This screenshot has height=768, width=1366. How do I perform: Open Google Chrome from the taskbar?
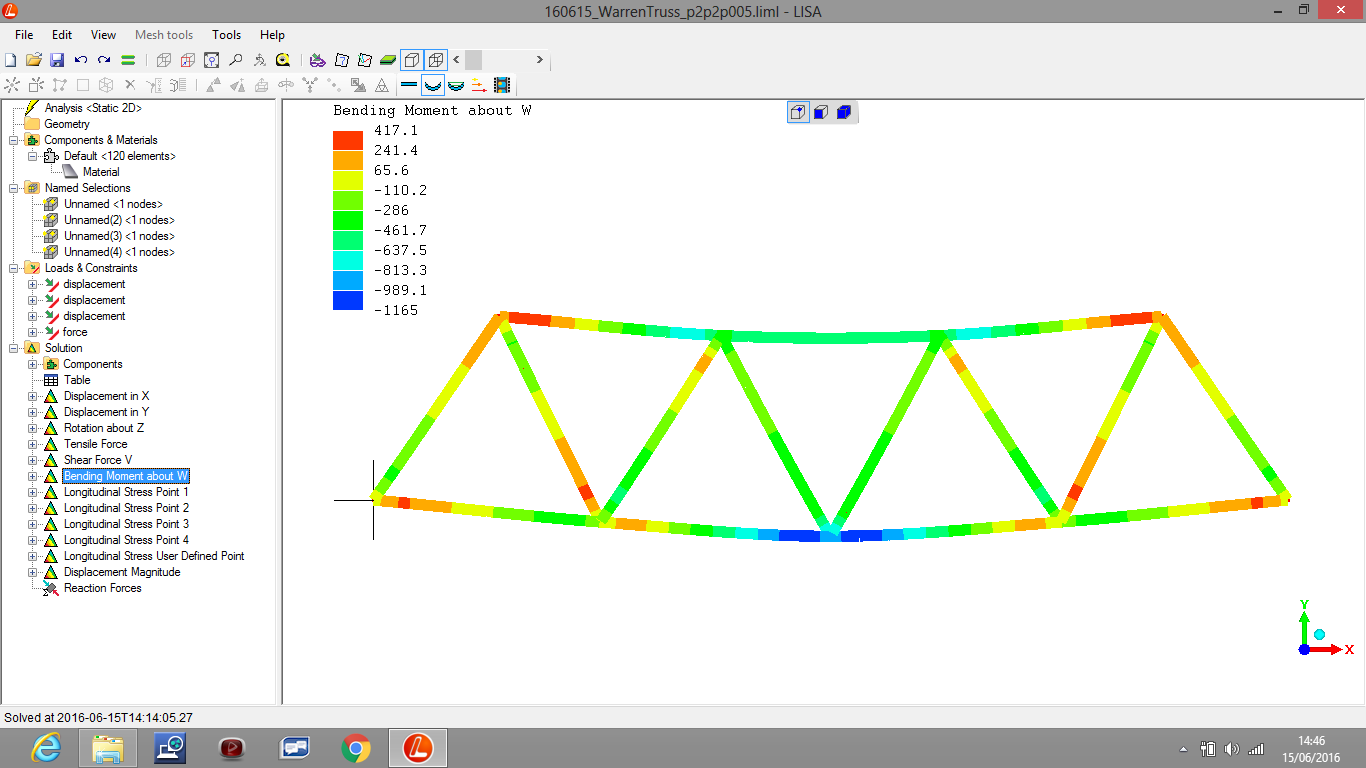click(x=355, y=747)
